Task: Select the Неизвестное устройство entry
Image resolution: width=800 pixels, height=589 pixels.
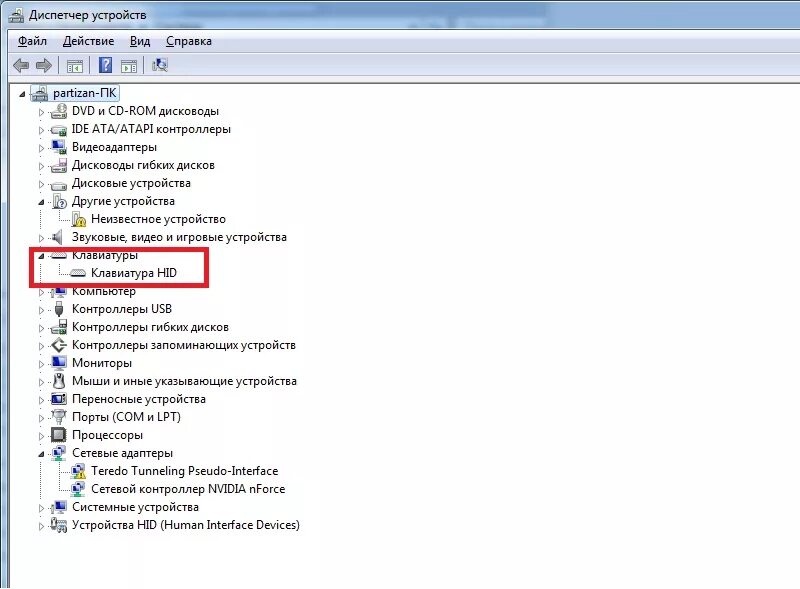Action: click(x=158, y=219)
